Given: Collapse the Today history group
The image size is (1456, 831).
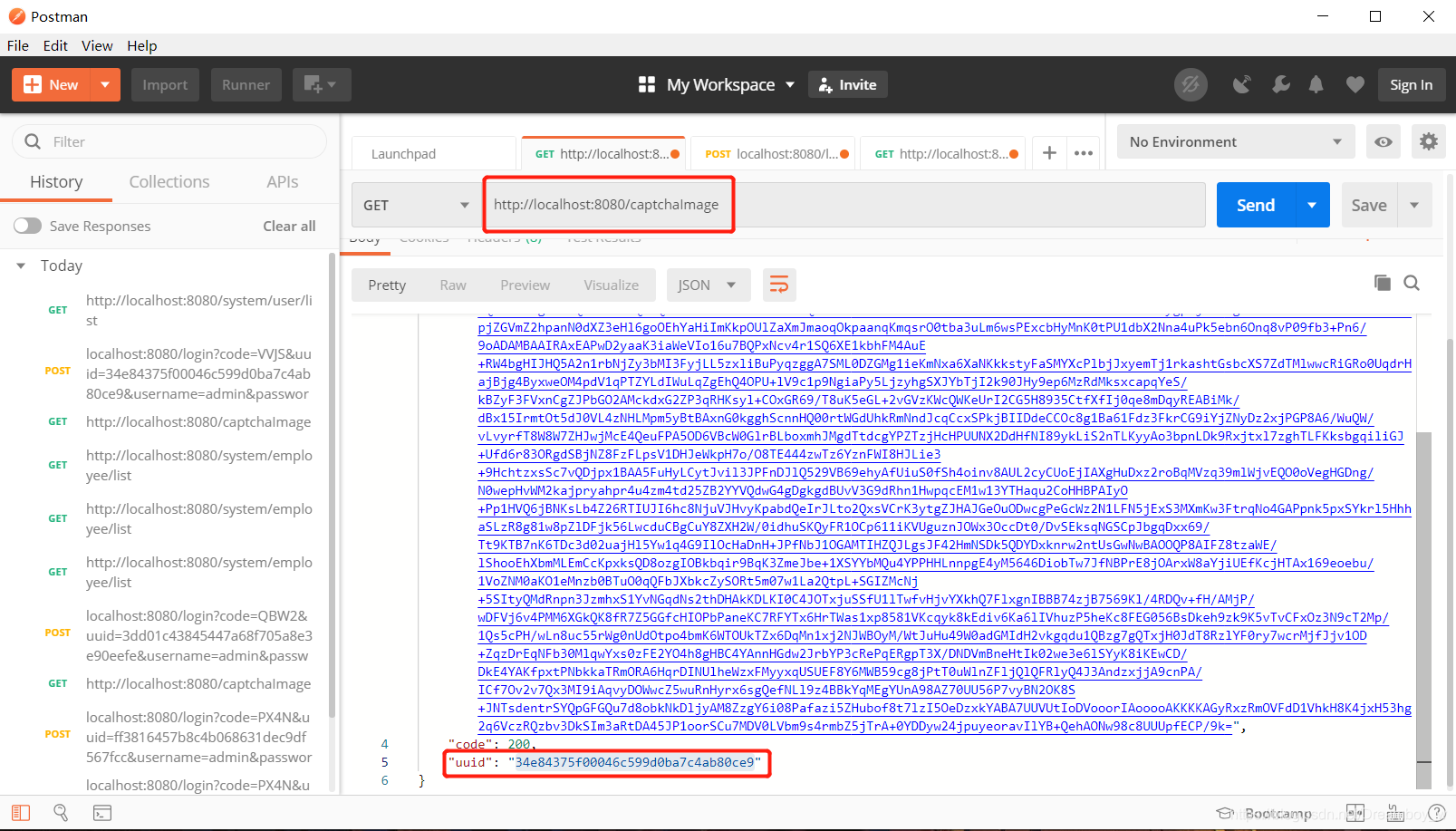Looking at the screenshot, I should point(21,266).
